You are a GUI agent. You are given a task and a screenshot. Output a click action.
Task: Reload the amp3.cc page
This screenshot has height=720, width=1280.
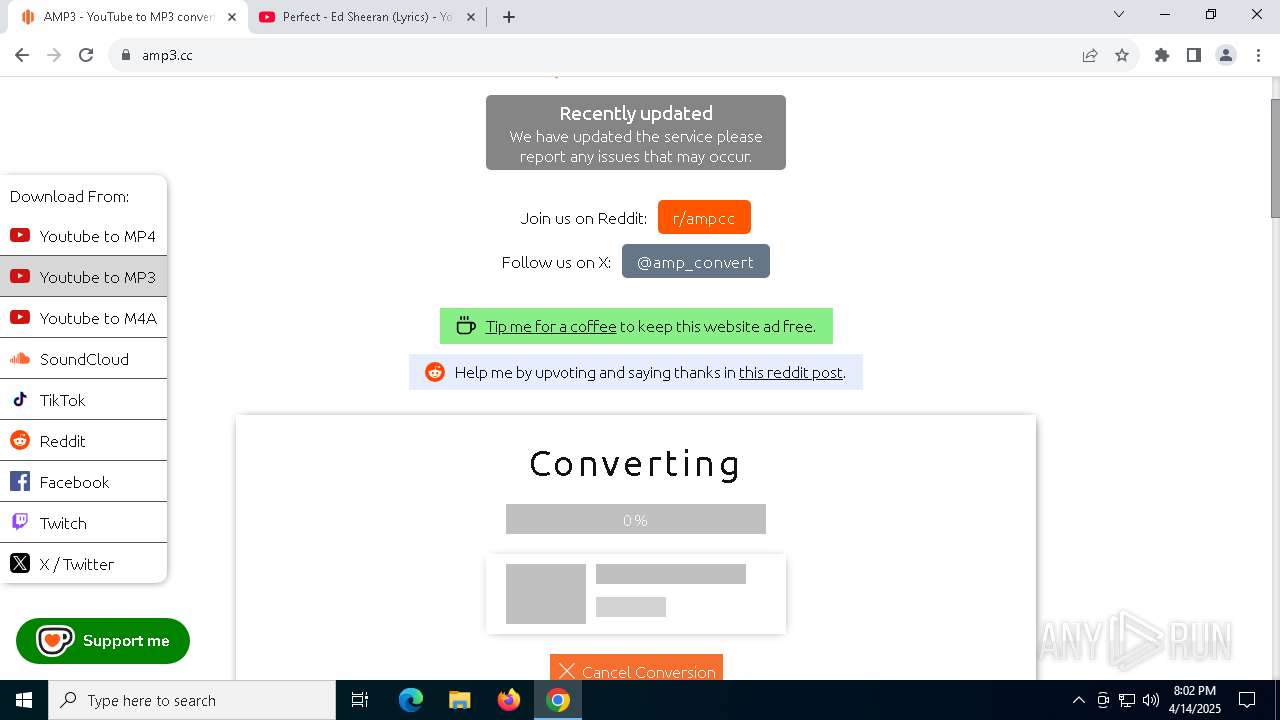[86, 55]
